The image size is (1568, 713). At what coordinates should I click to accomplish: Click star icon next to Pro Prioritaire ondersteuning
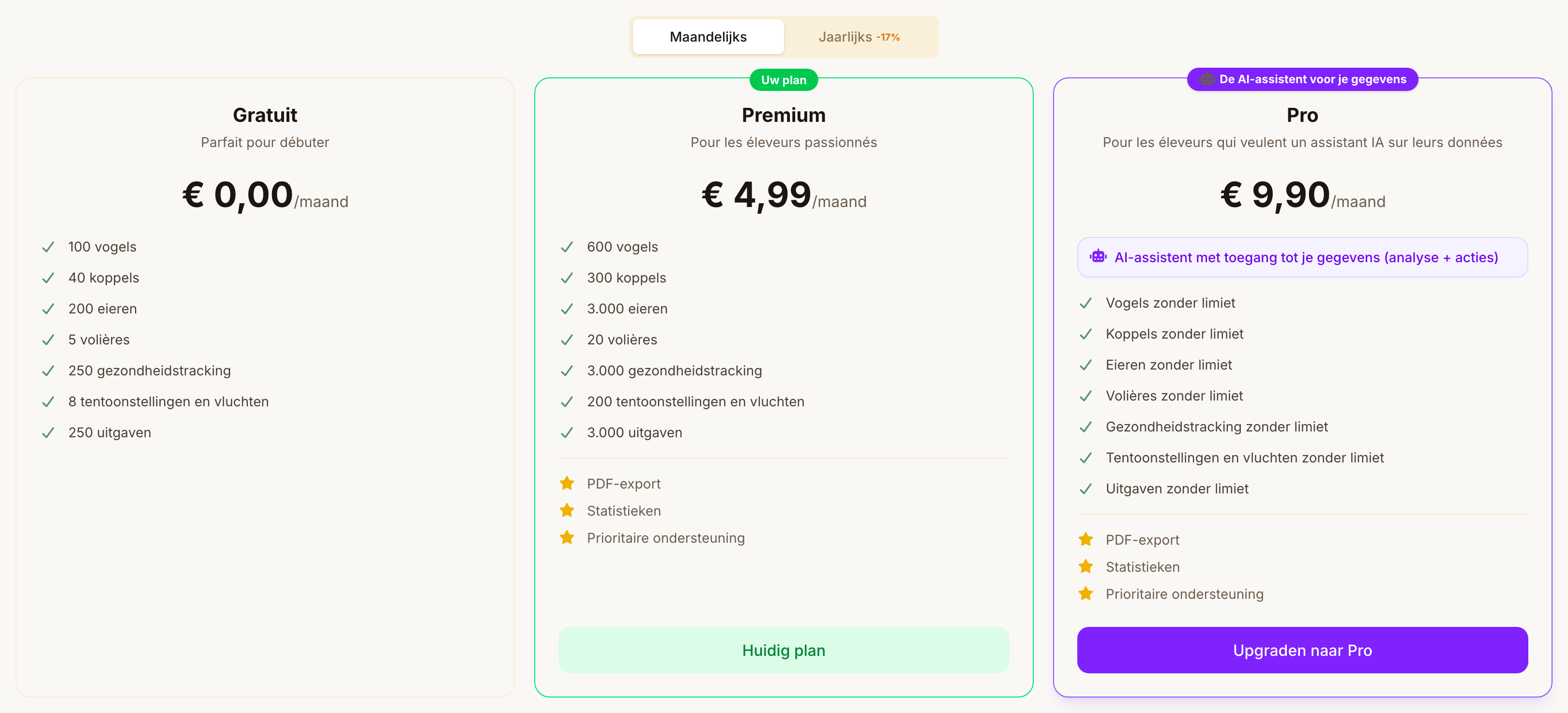coord(1086,593)
